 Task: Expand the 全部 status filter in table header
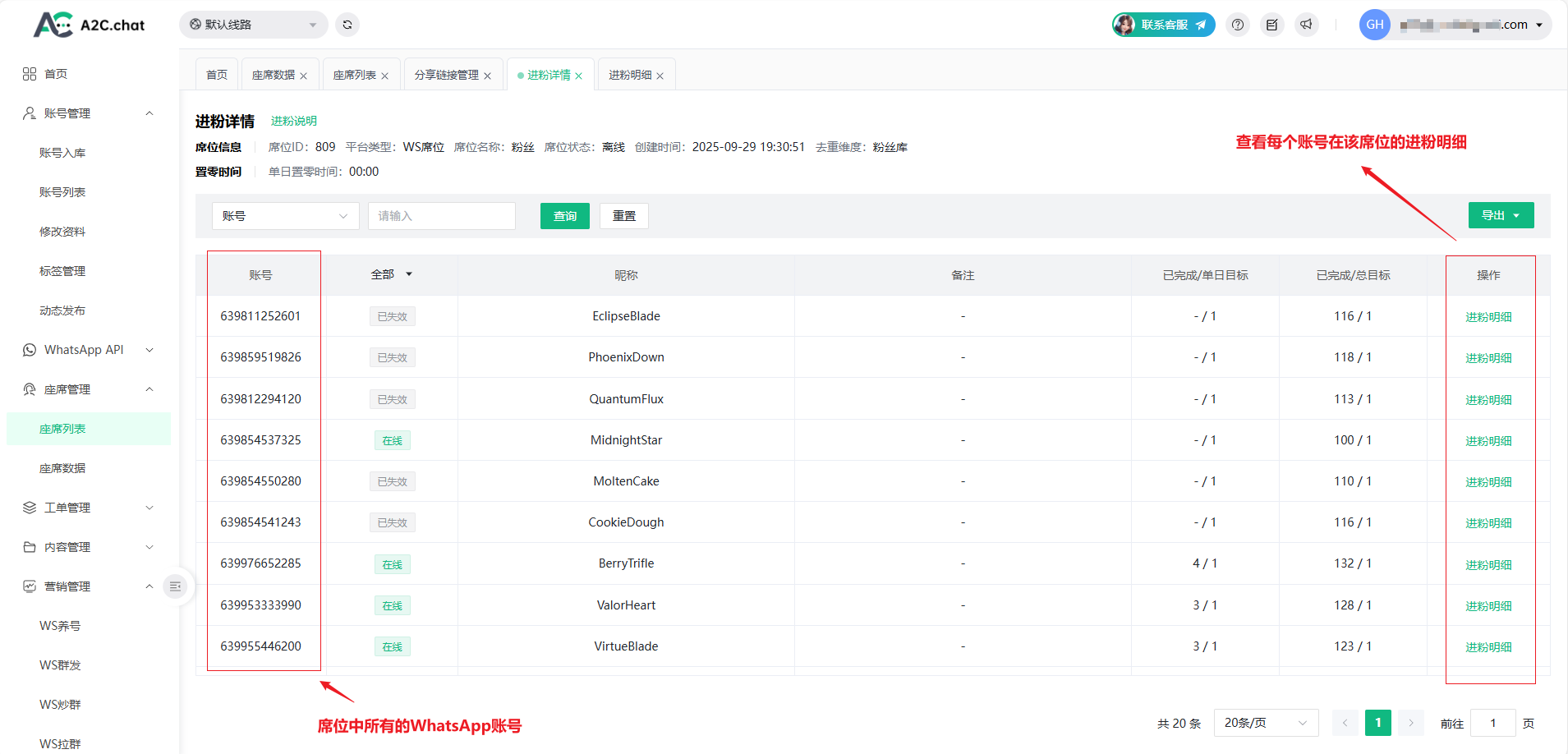point(391,274)
